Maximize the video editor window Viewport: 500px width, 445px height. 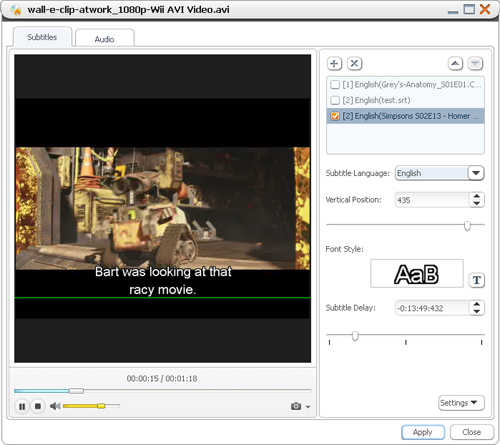(x=469, y=9)
